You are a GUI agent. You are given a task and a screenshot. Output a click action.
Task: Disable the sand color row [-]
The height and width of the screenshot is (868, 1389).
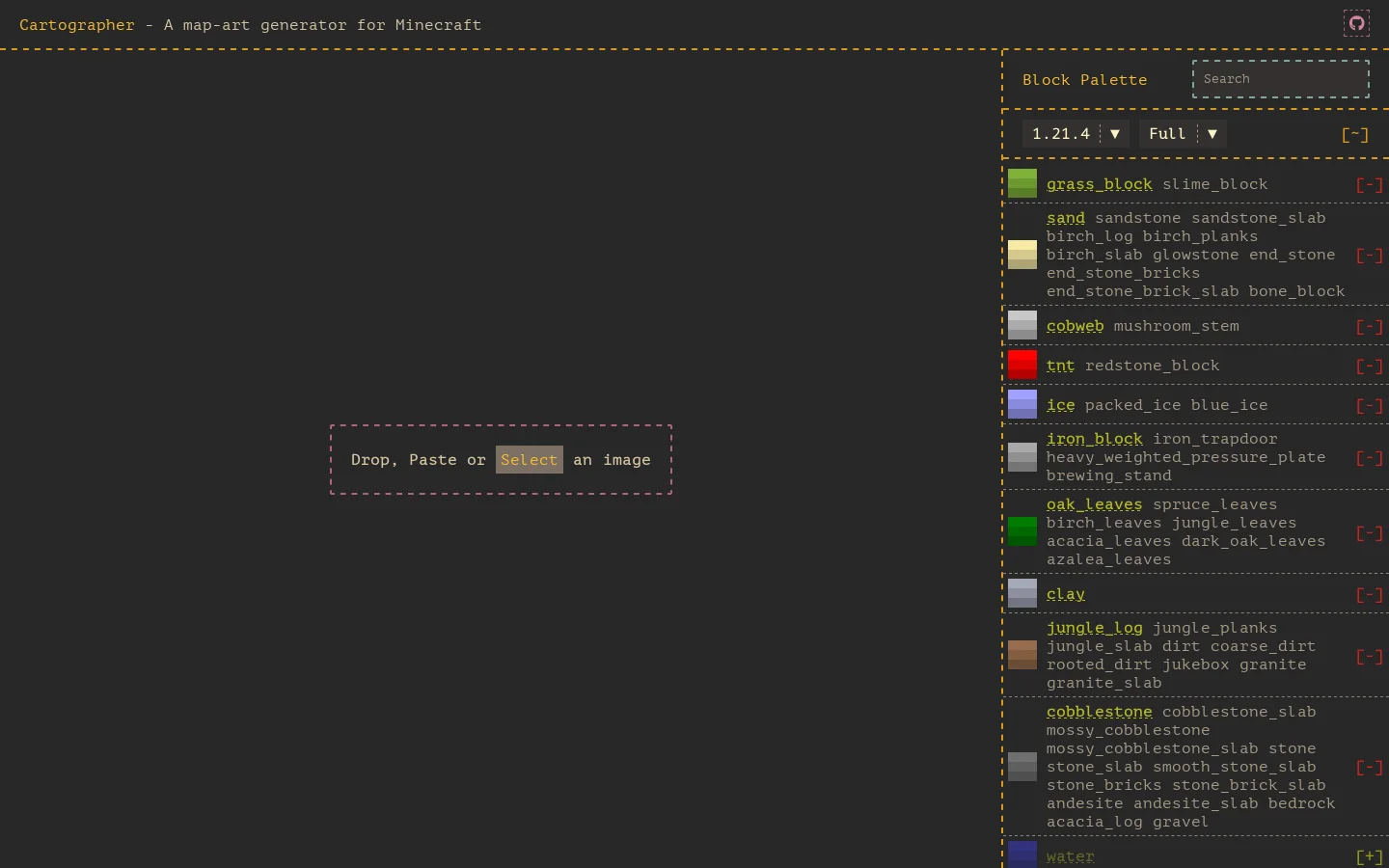(x=1370, y=256)
